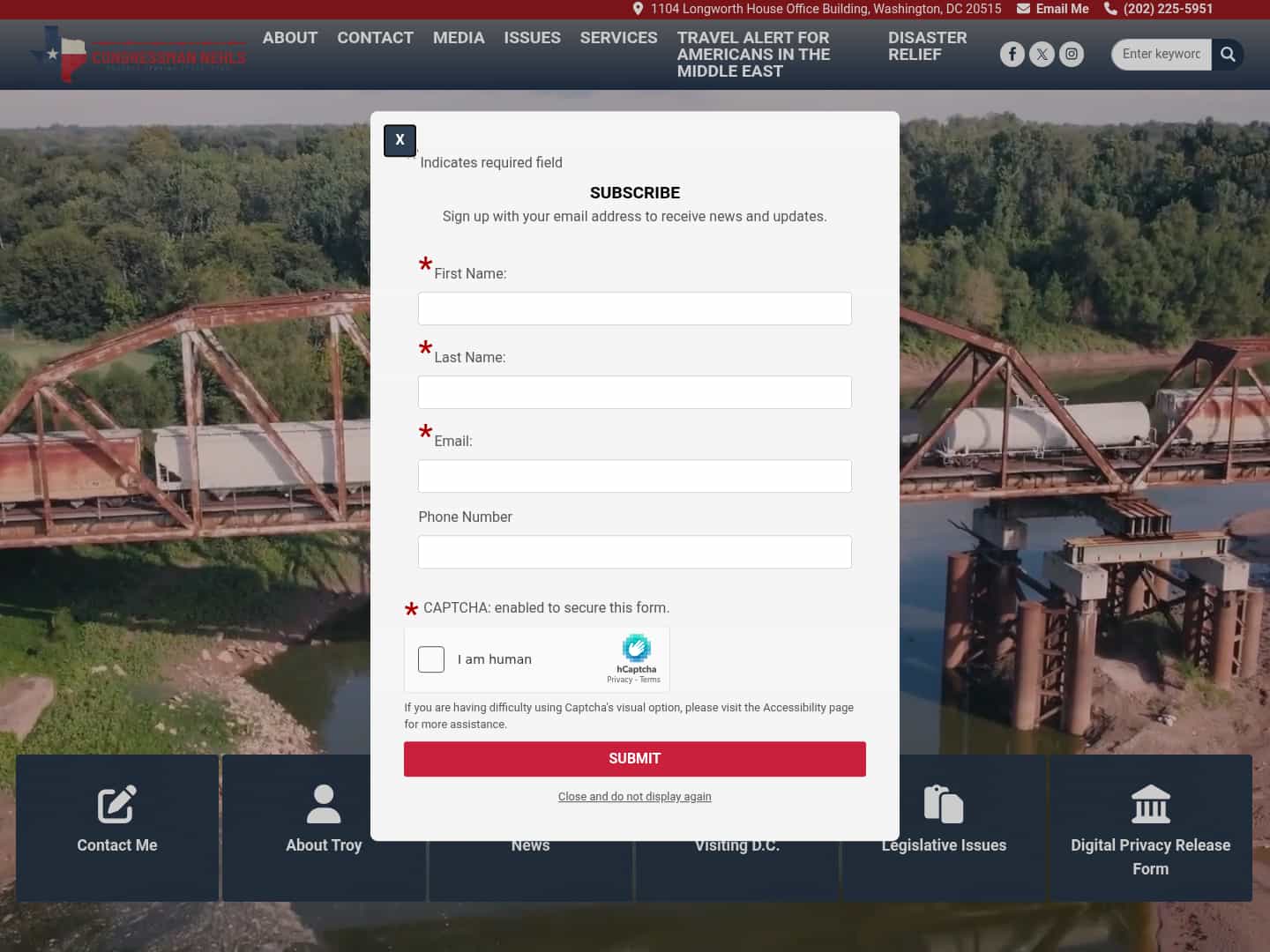The width and height of the screenshot is (1270, 952).
Task: Click the Email Me link
Action: click(1062, 9)
